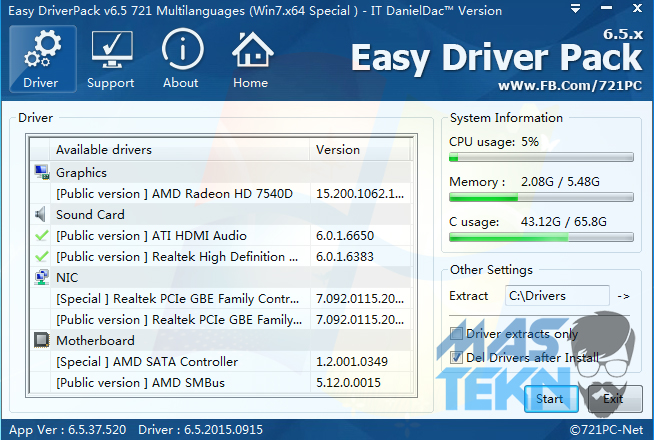Open the Support tab
Screen dimensions: 654x440
111,59
